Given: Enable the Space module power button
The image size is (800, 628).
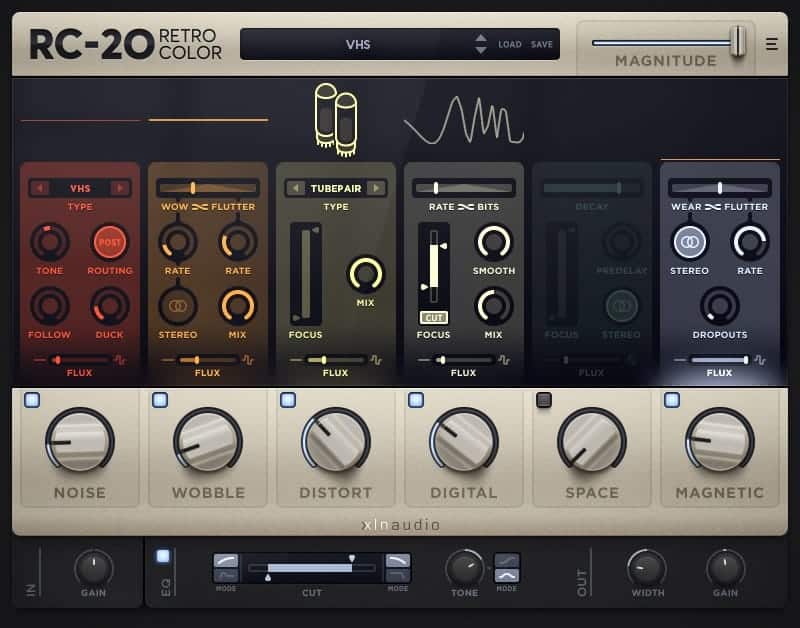Looking at the screenshot, I should [x=544, y=400].
